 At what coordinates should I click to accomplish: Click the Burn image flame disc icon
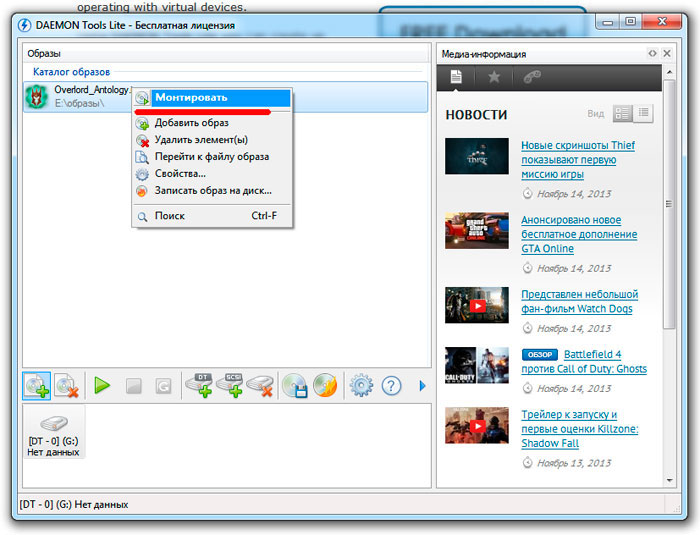pyautogui.click(x=325, y=385)
